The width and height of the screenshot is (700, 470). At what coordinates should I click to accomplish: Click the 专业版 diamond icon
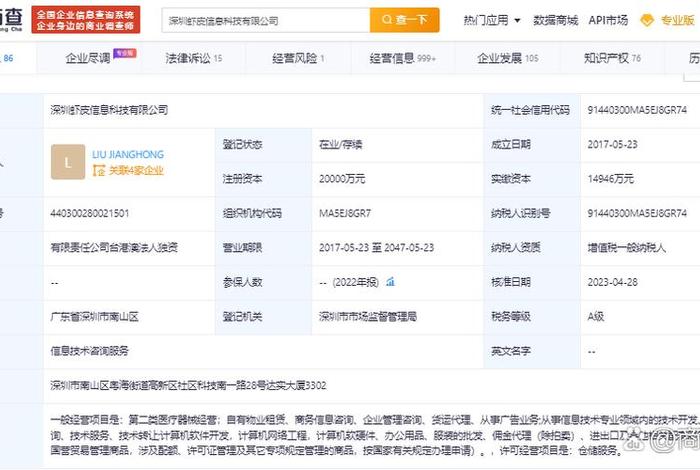tap(647, 20)
